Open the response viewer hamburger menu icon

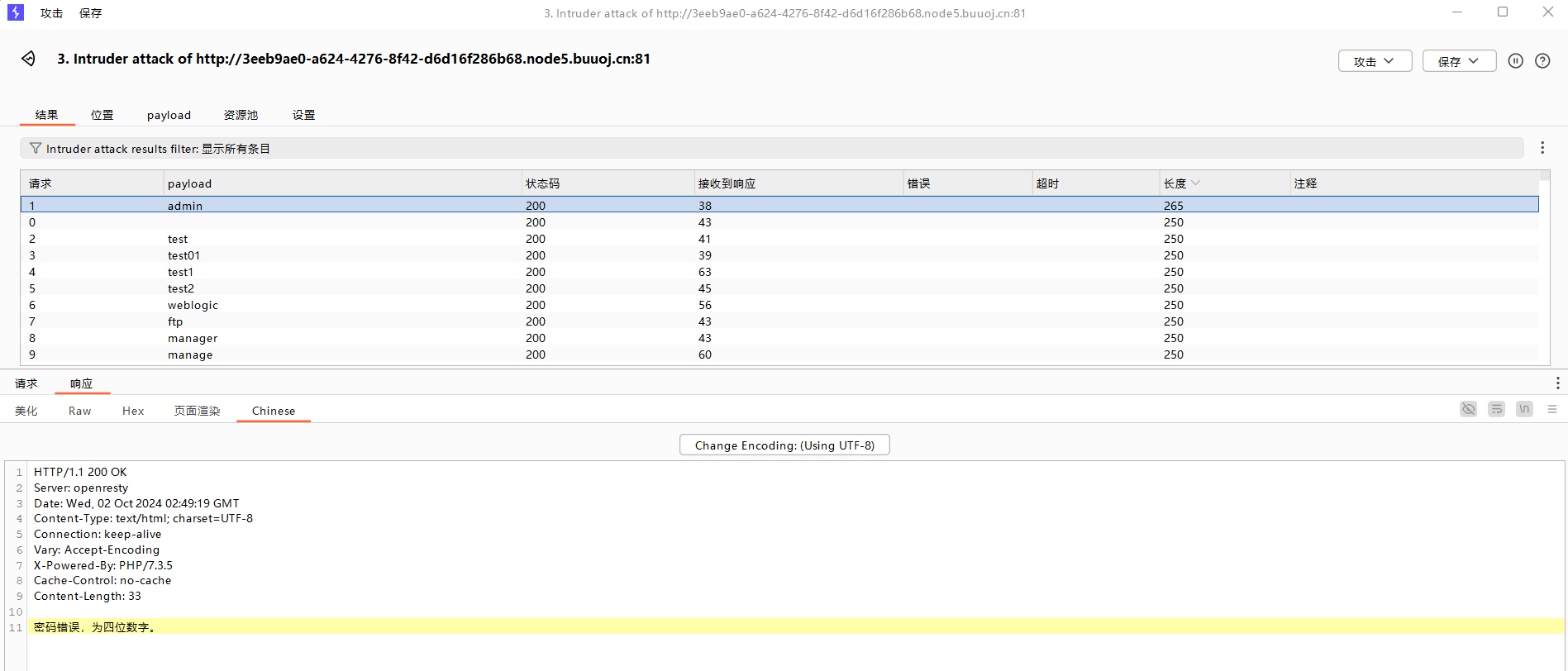pos(1552,409)
